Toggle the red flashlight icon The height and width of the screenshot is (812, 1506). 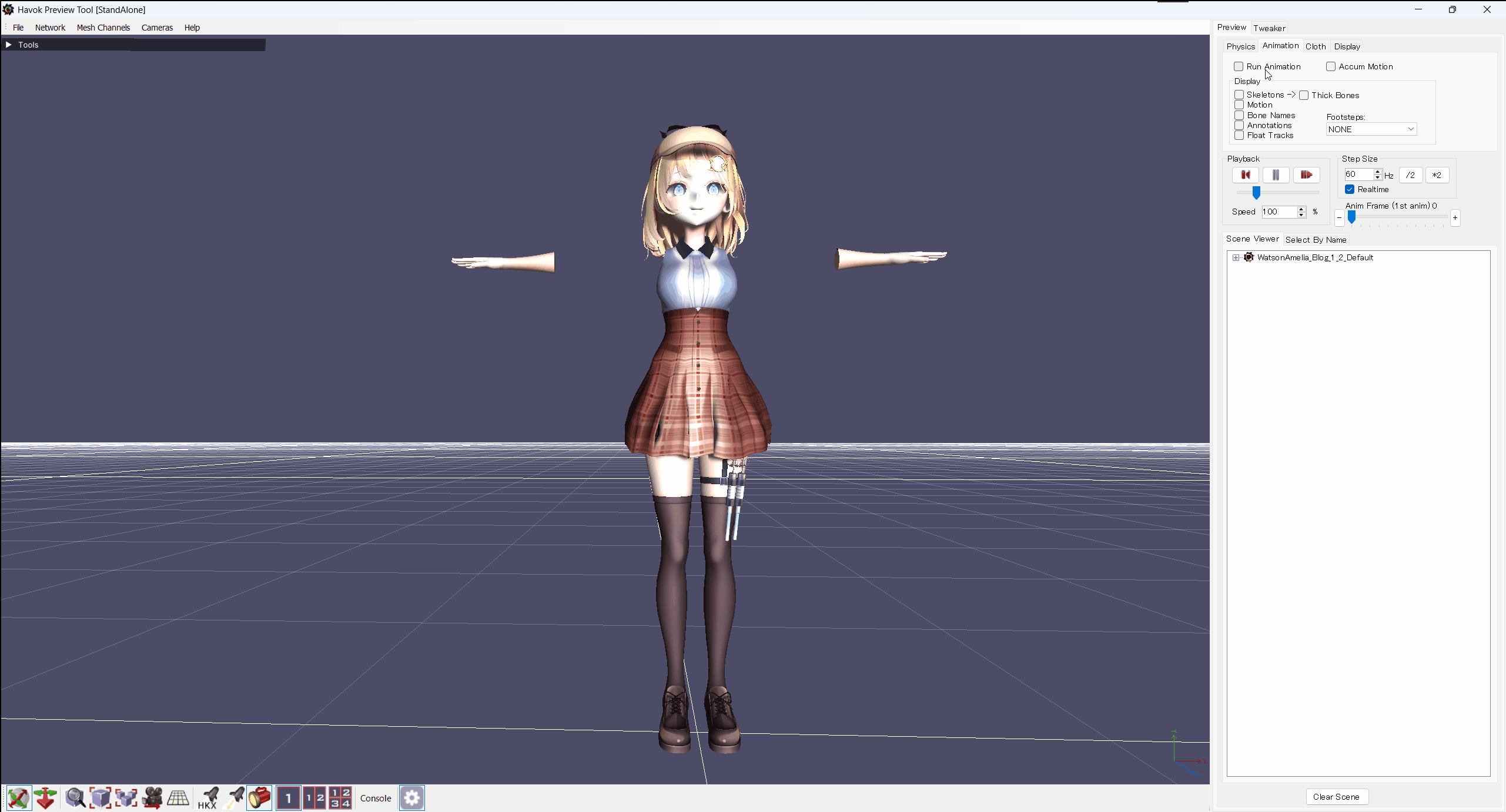pos(259,798)
